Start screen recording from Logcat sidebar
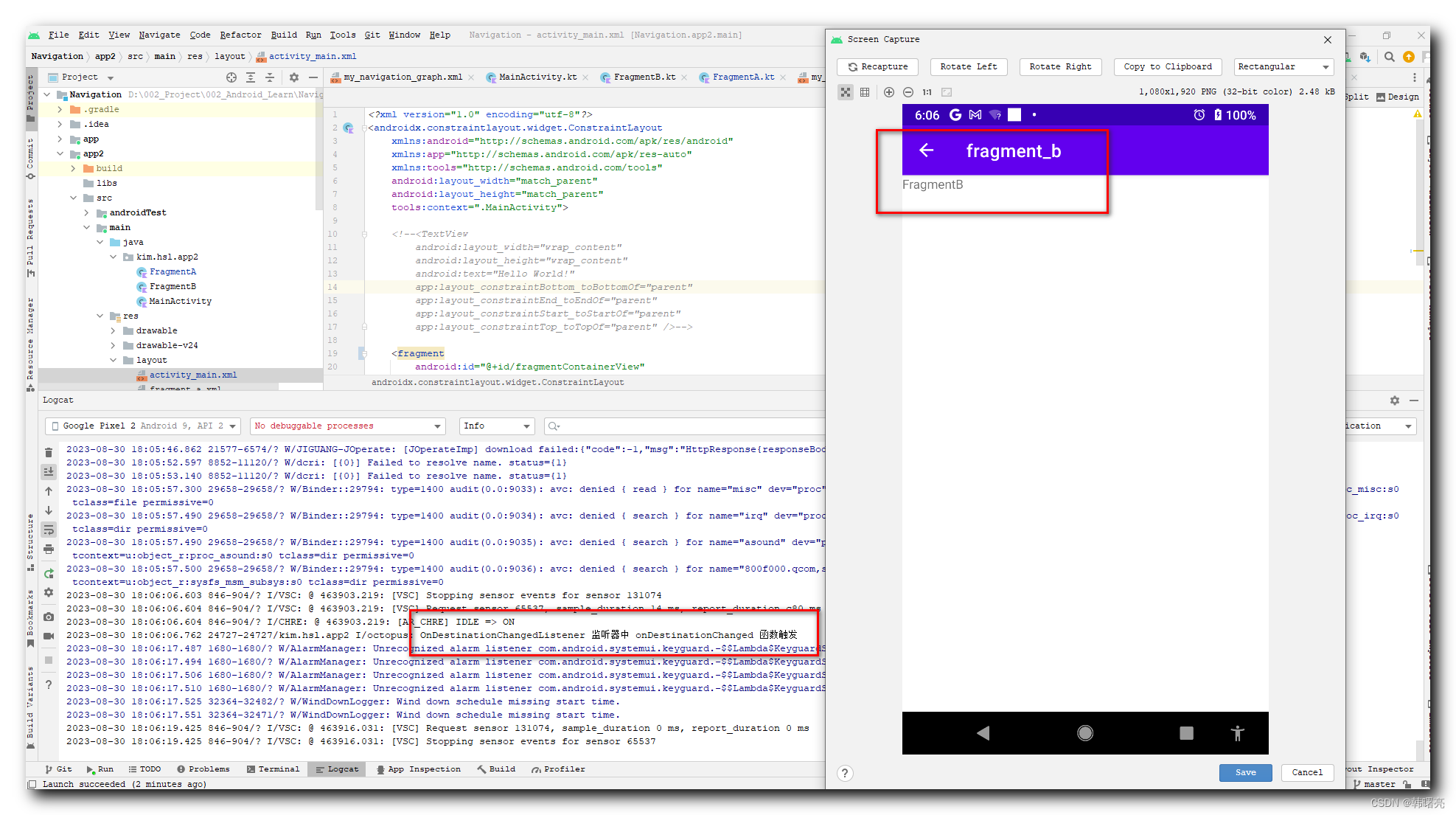 (49, 635)
